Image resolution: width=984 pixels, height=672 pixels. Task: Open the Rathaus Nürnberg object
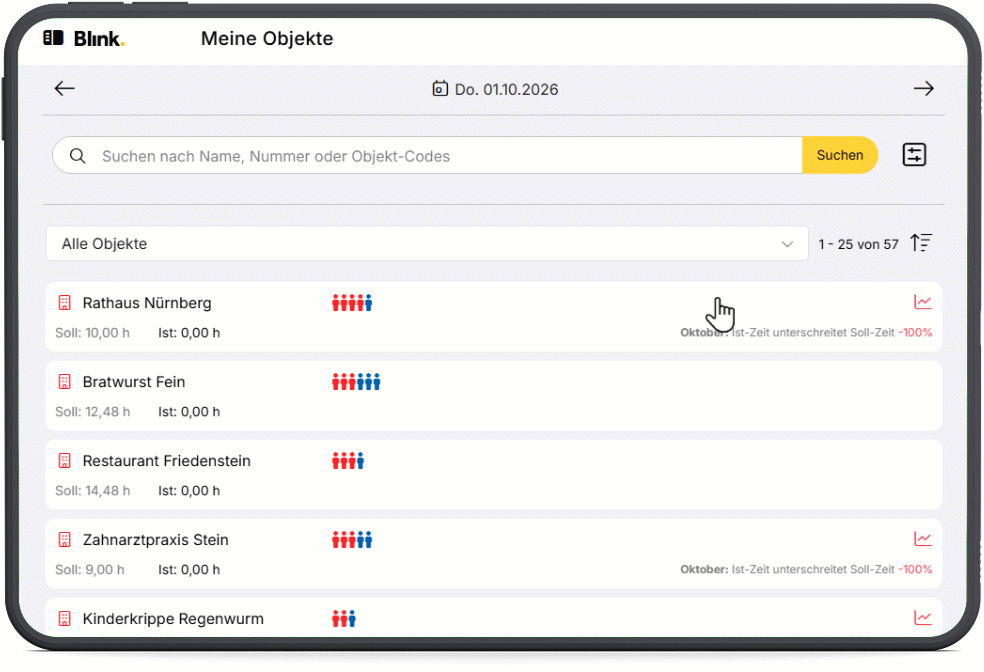(x=494, y=317)
